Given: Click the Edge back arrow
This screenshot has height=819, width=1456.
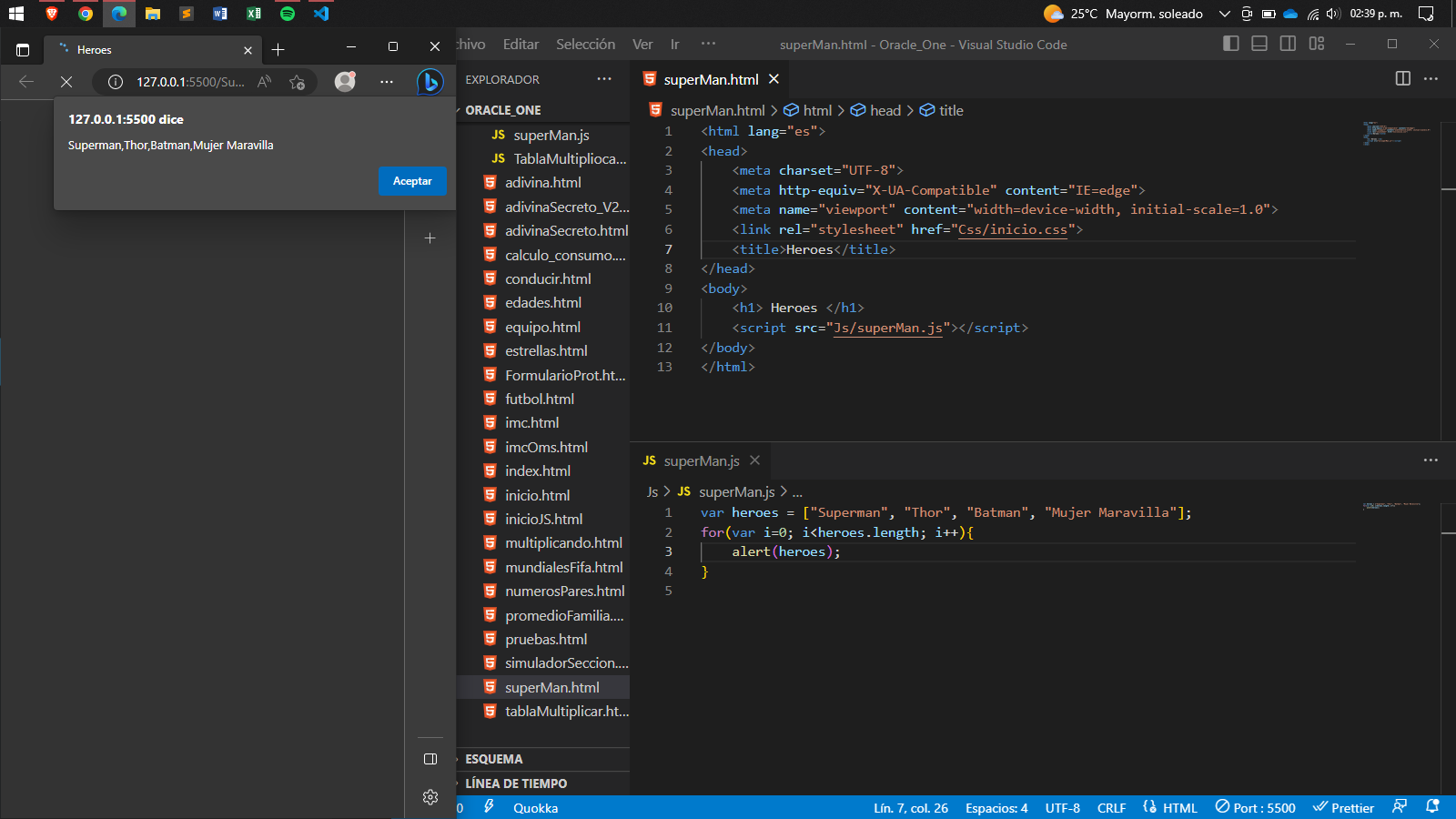Looking at the screenshot, I should pos(26,82).
